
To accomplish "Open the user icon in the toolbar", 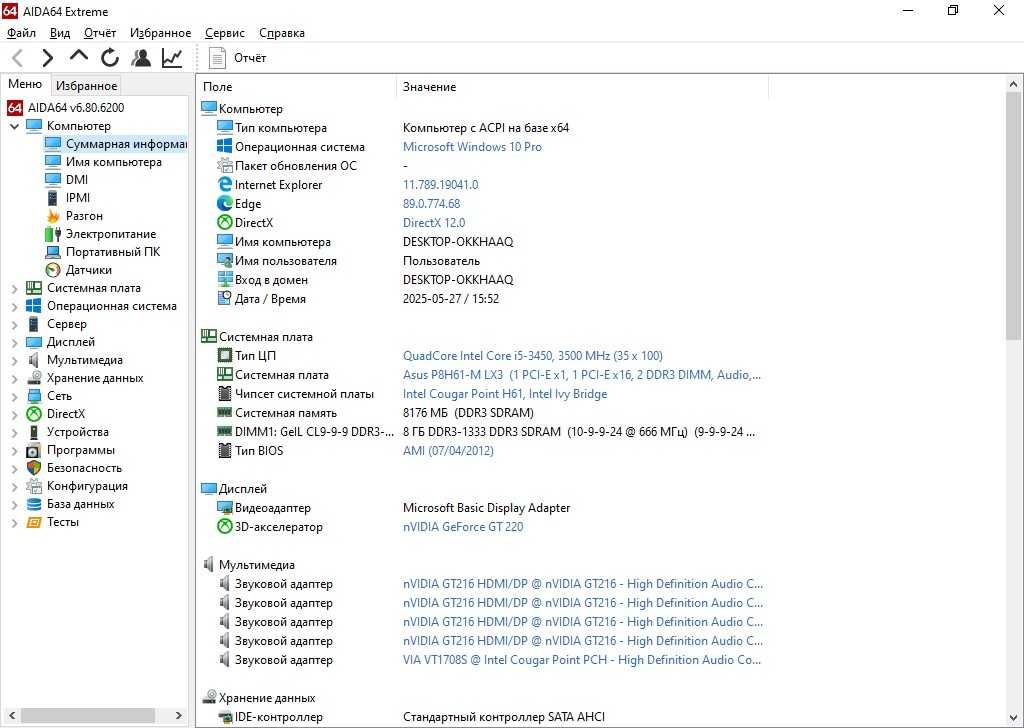I will pyautogui.click(x=140, y=58).
